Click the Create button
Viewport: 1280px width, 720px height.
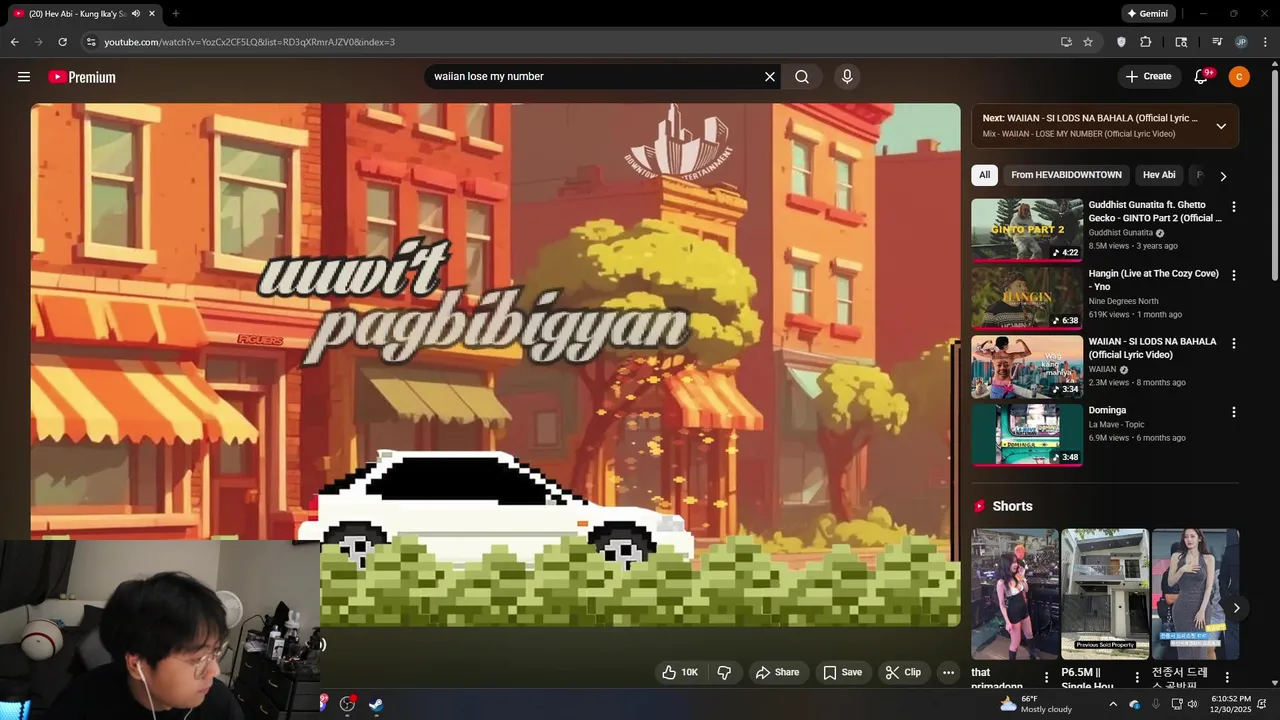(x=1148, y=77)
